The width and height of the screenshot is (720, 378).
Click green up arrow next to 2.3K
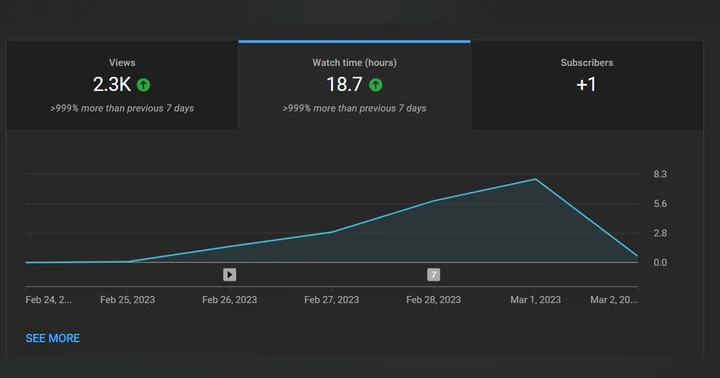(x=143, y=85)
